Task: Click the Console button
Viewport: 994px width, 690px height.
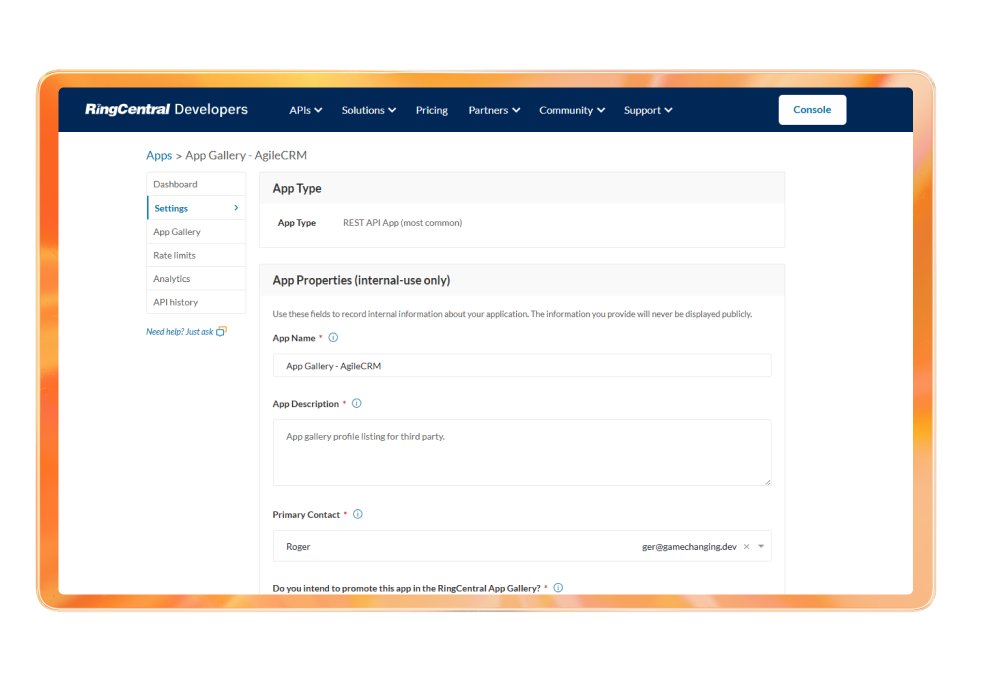Action: click(812, 110)
